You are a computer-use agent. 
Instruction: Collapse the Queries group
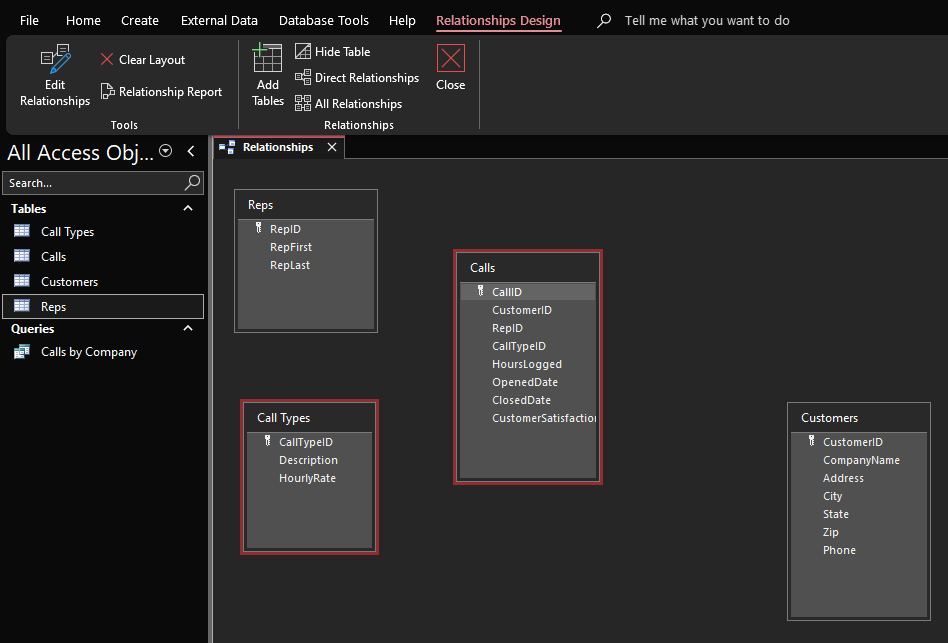(x=186, y=328)
